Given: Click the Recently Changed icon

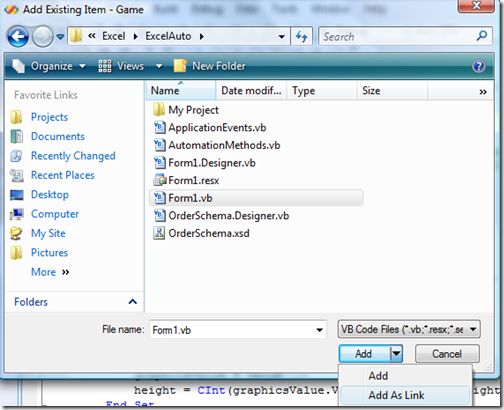Looking at the screenshot, I should (16, 156).
